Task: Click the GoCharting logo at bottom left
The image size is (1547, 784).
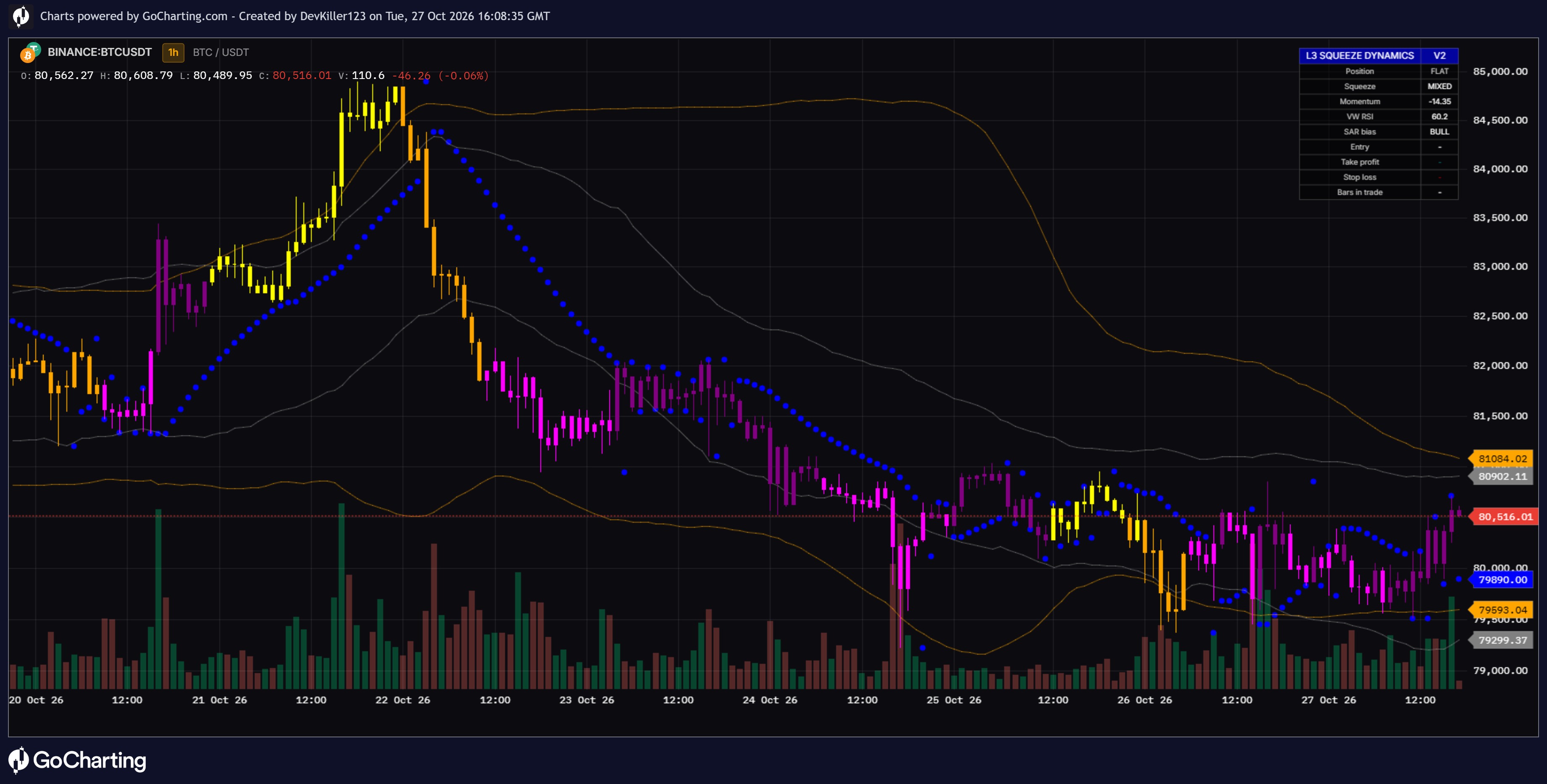Action: tap(77, 760)
